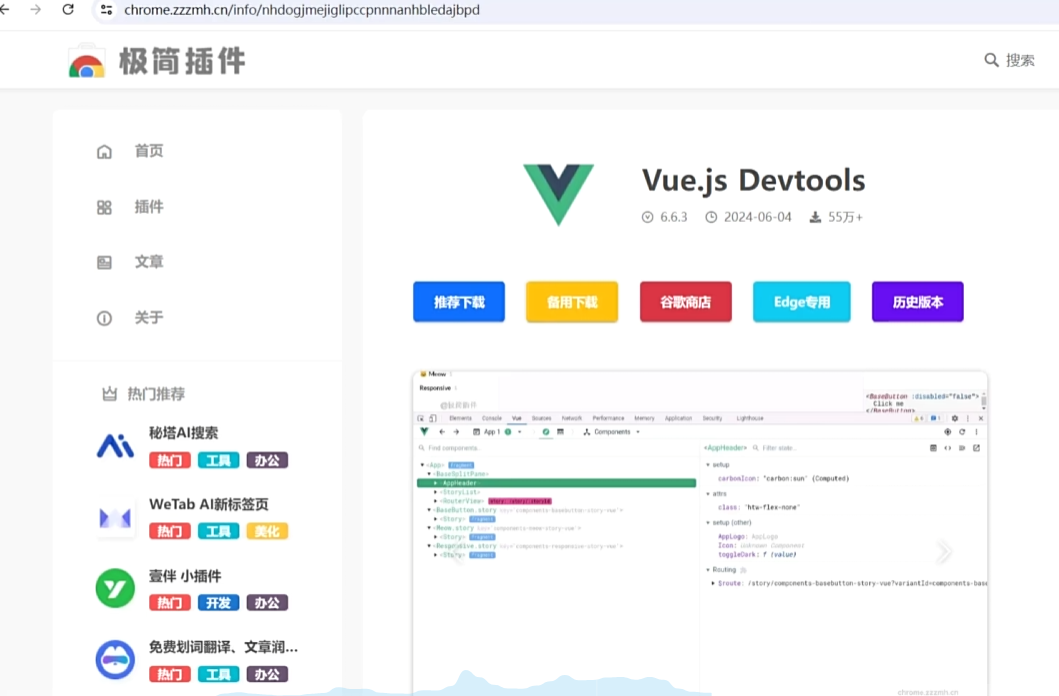The height and width of the screenshot is (696, 1059).
Task: Open 免费划词翻译、文章润... title link
Action: point(223,647)
